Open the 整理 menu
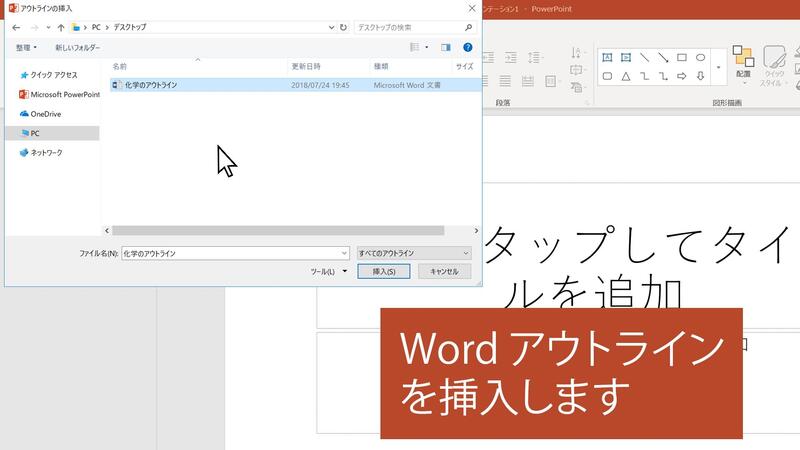 (26, 47)
